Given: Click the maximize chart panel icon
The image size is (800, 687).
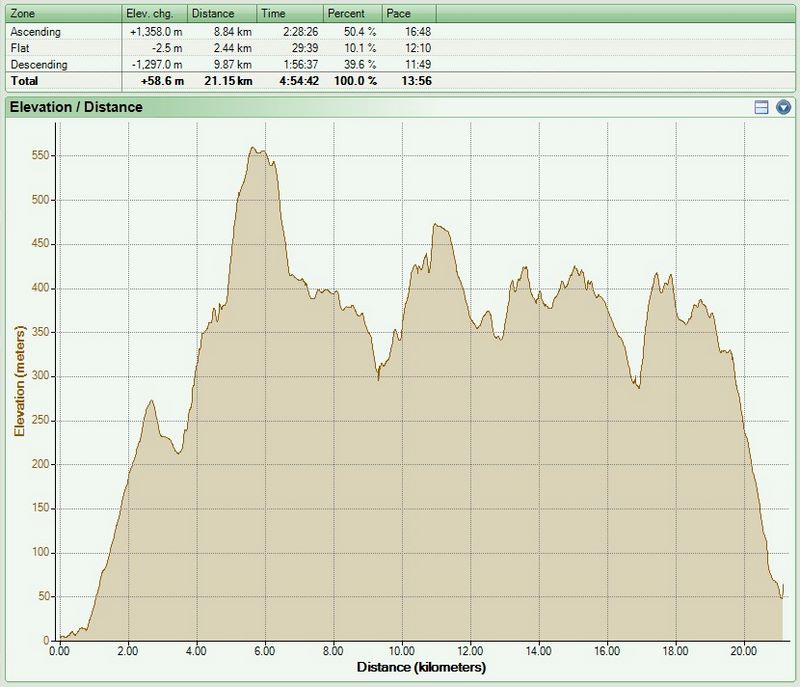Looking at the screenshot, I should click(761, 107).
